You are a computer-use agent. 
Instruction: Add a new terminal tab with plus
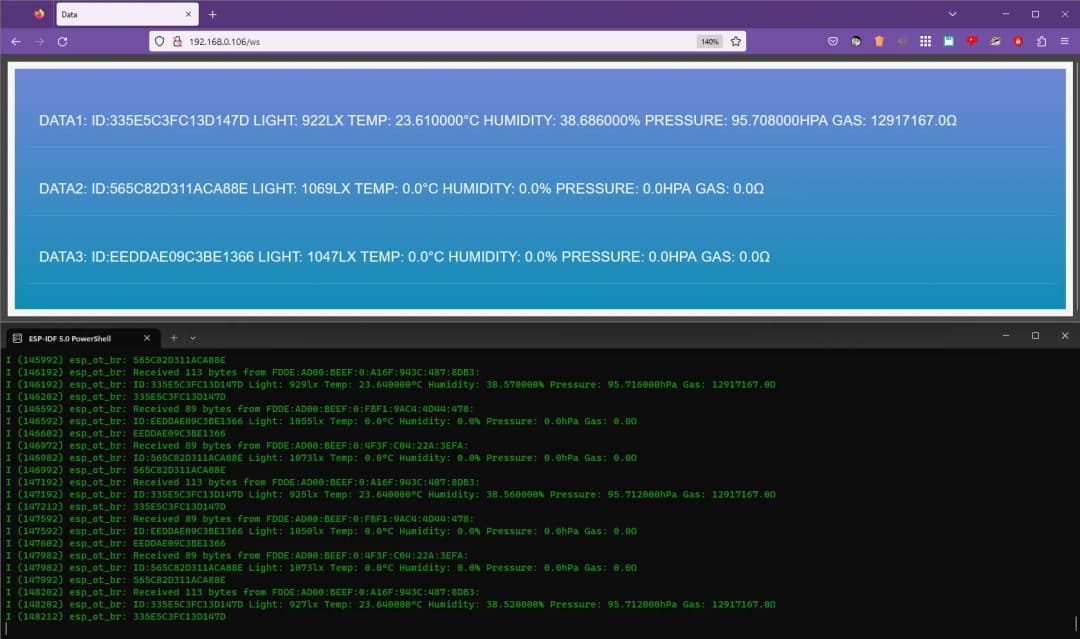tap(174, 338)
